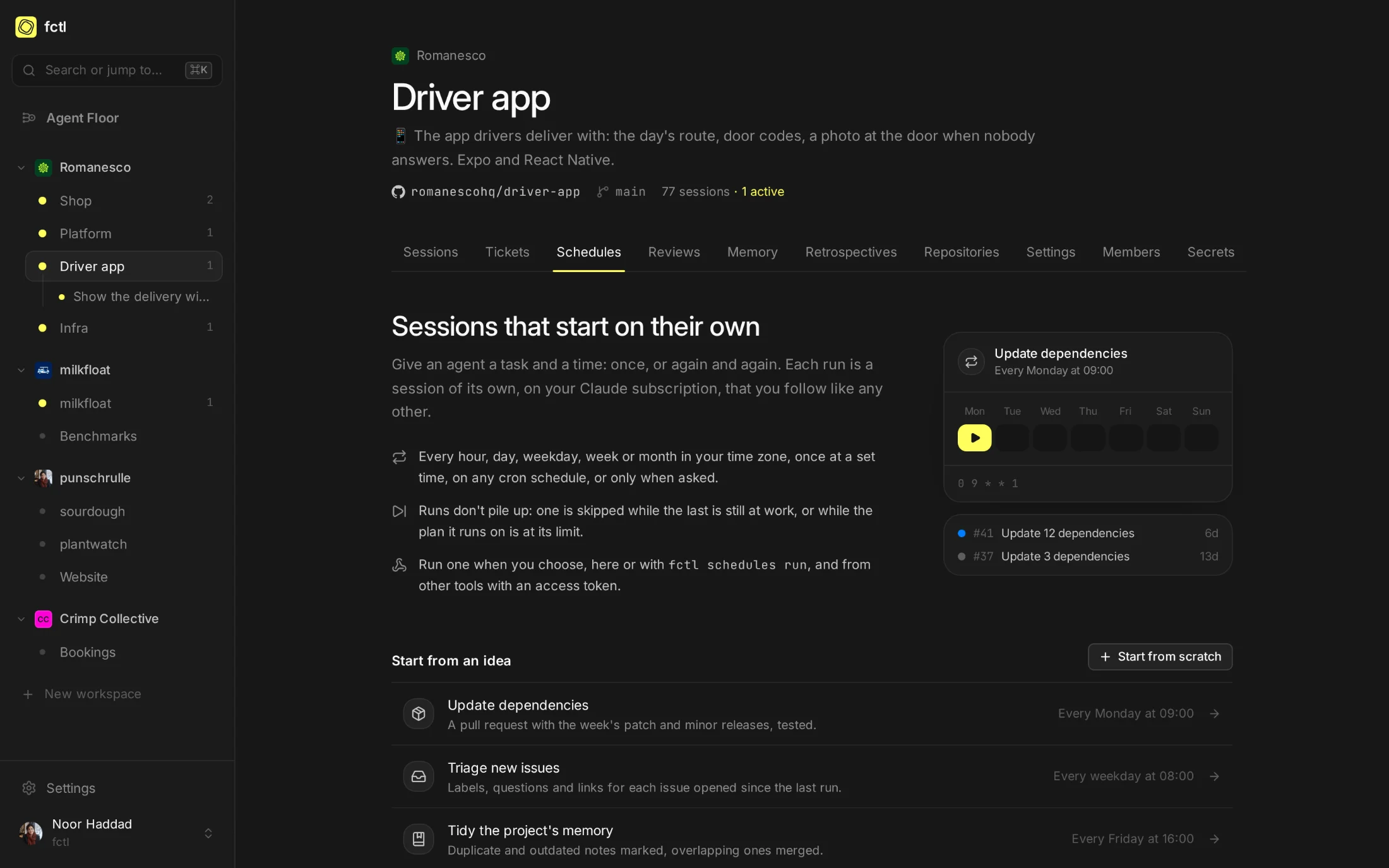Screen dimensions: 1389x868
Task: Collapse the Romanesco workspace chevron
Action: (x=21, y=167)
